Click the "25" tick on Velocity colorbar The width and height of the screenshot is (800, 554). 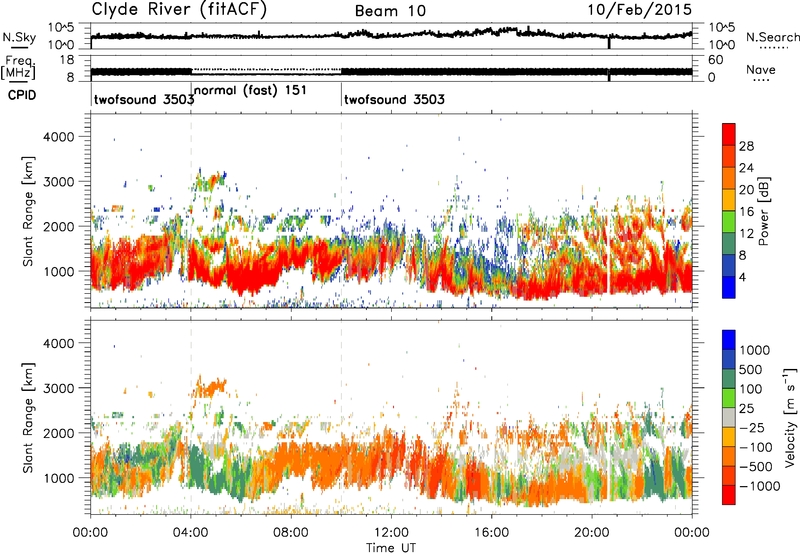pos(746,408)
